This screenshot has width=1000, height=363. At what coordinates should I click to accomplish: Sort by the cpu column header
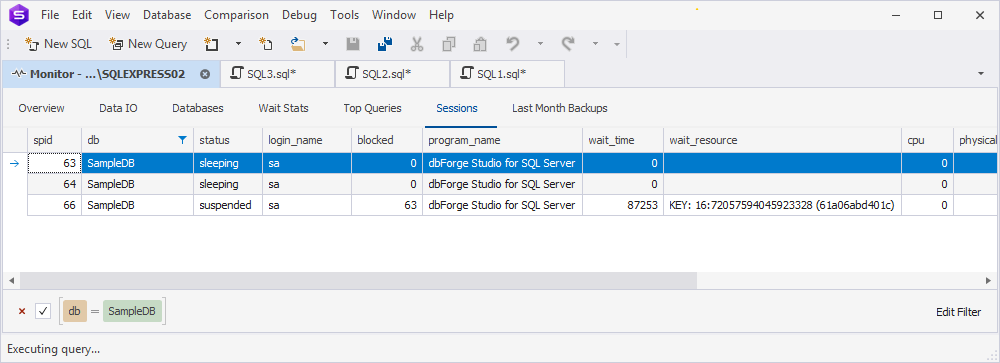[927, 140]
